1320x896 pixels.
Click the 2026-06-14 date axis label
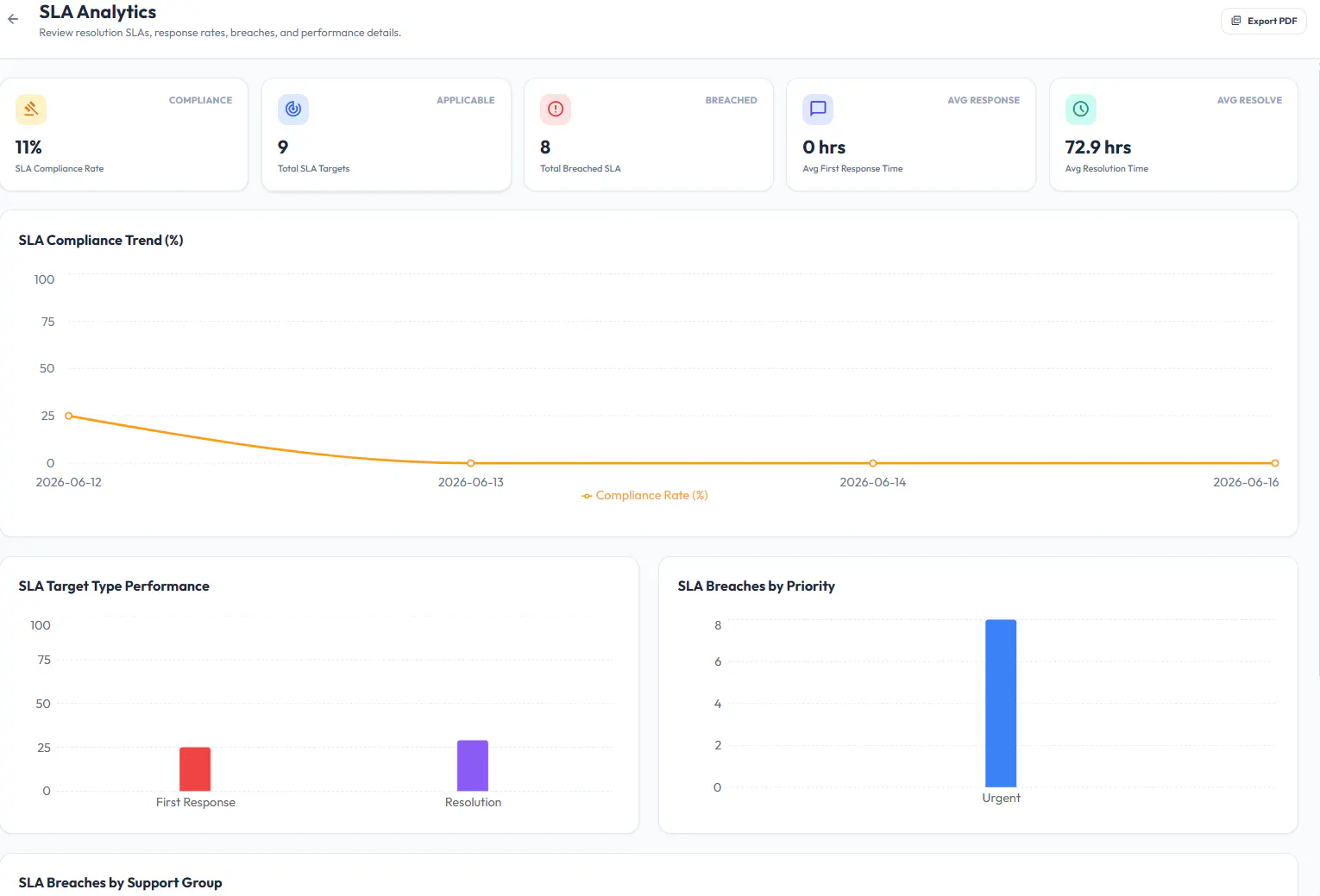click(873, 483)
